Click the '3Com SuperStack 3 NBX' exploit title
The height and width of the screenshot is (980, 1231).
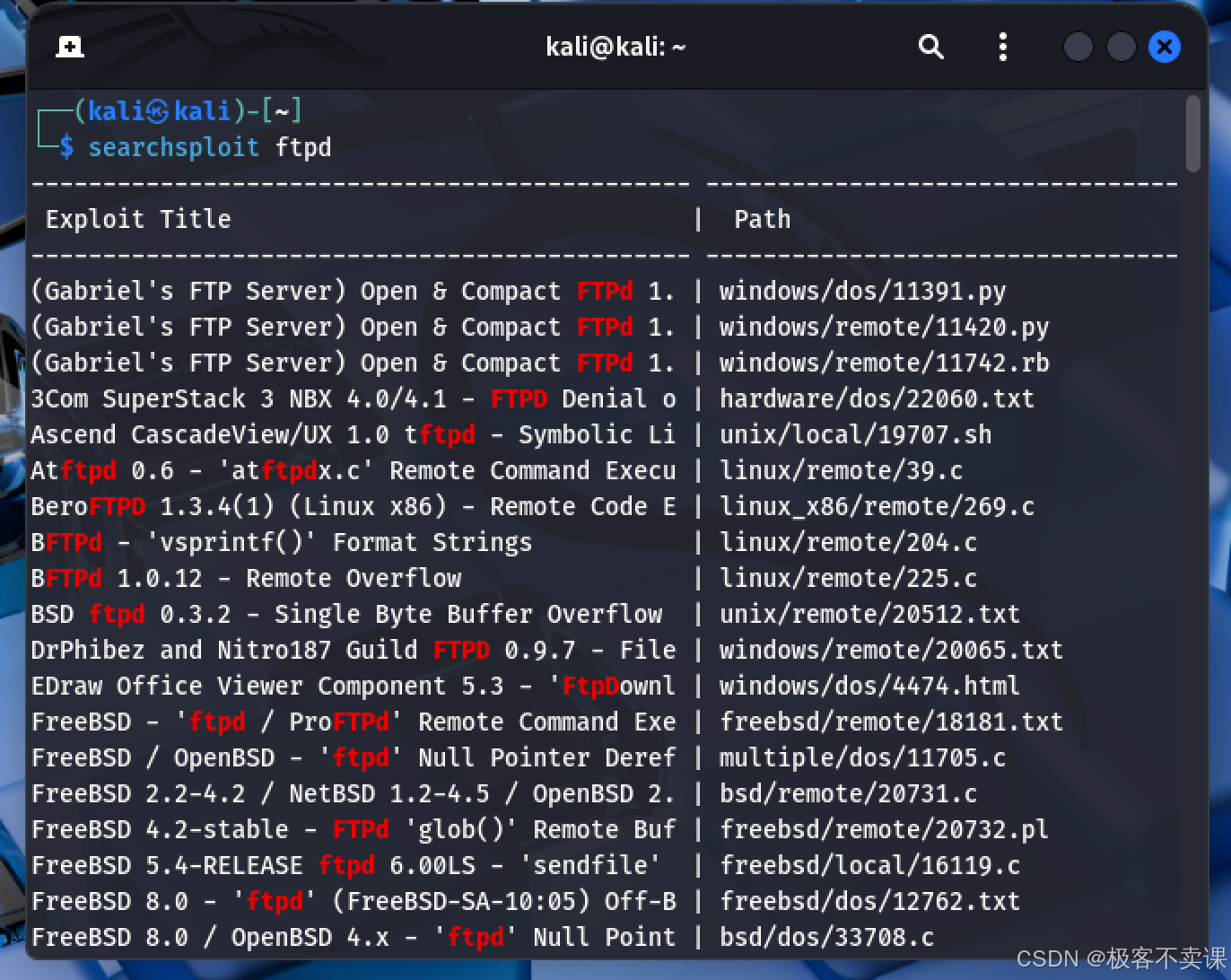354,398
